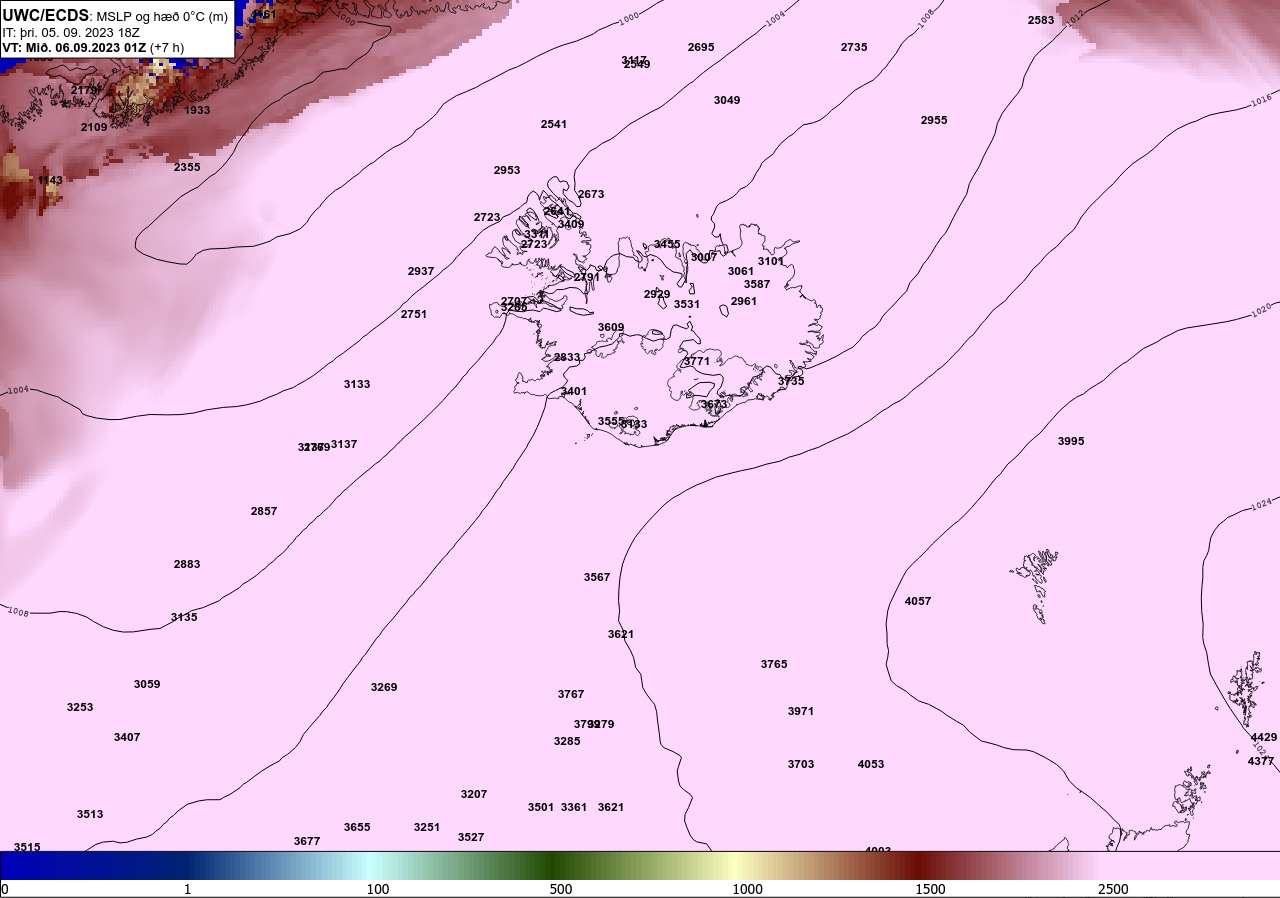This screenshot has width=1280, height=898.
Task: Click the map value 3567
Action: (x=597, y=577)
